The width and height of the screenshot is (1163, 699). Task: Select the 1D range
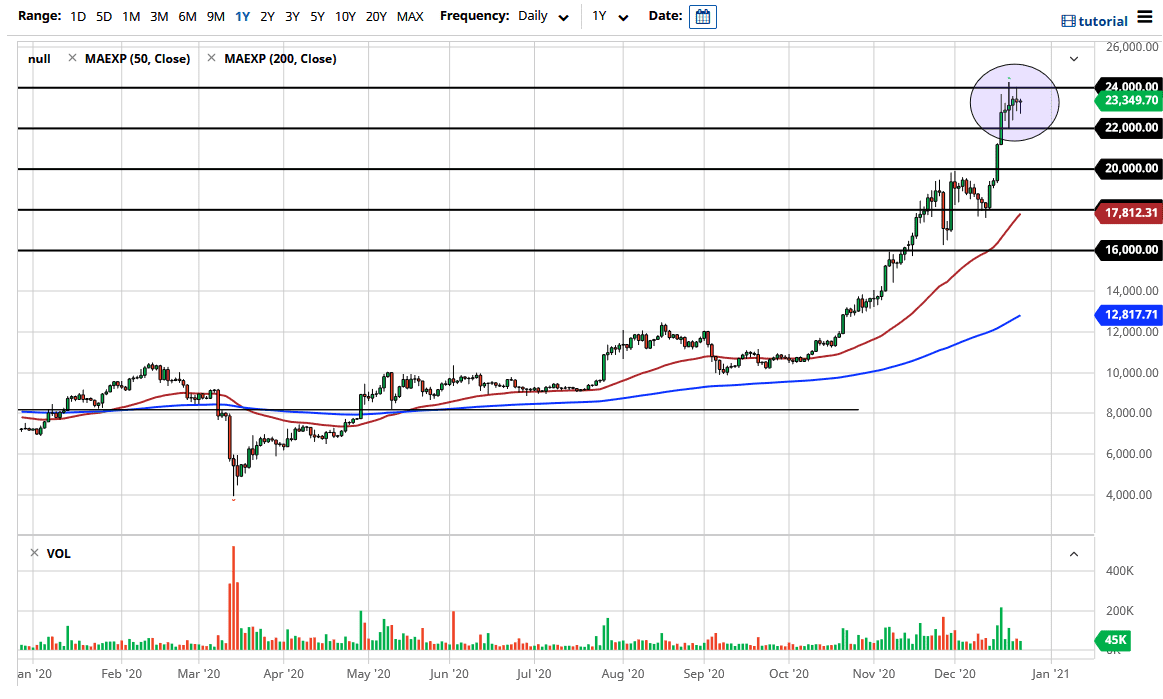click(78, 16)
